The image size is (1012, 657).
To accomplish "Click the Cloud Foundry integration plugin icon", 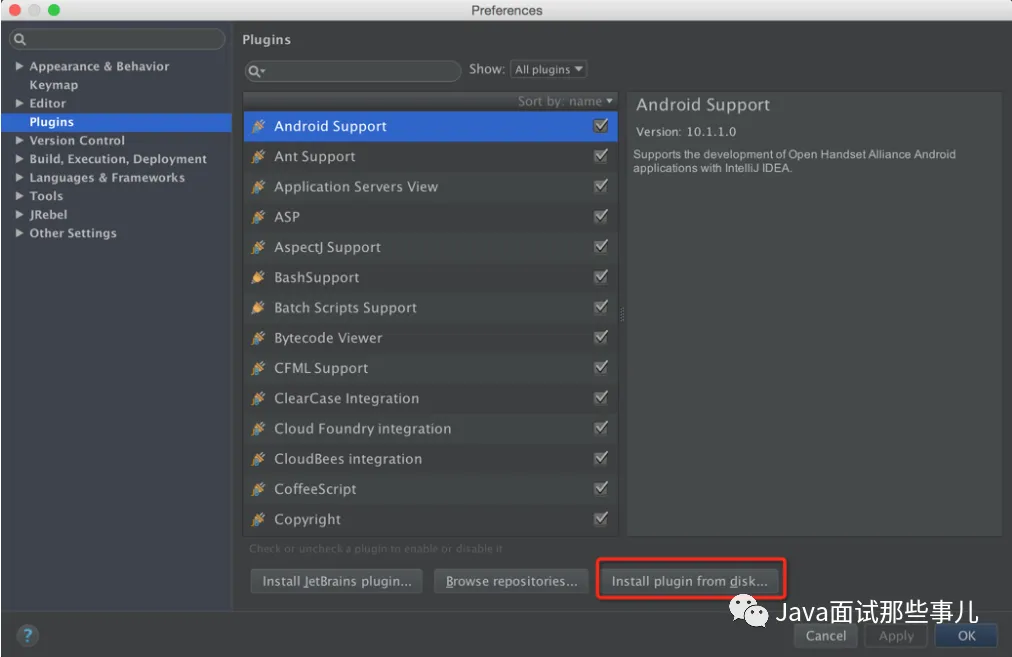I will [258, 429].
